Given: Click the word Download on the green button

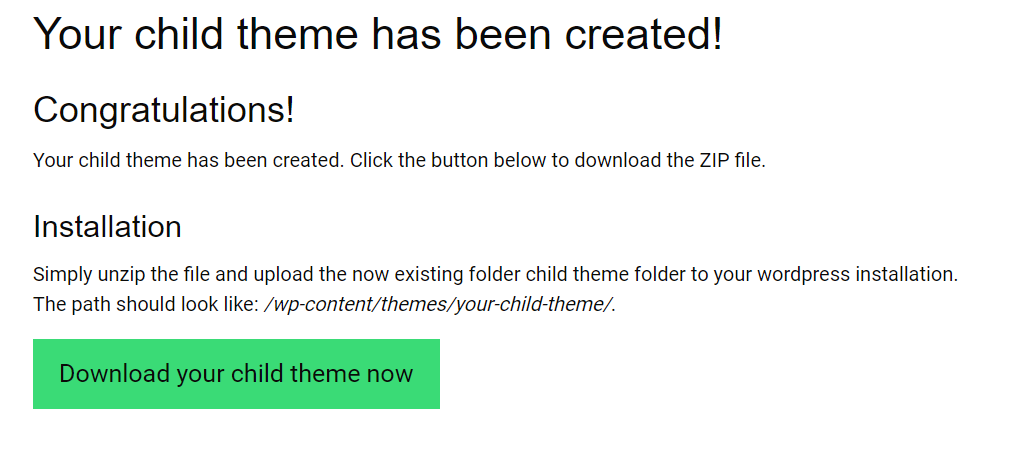Looking at the screenshot, I should [114, 374].
